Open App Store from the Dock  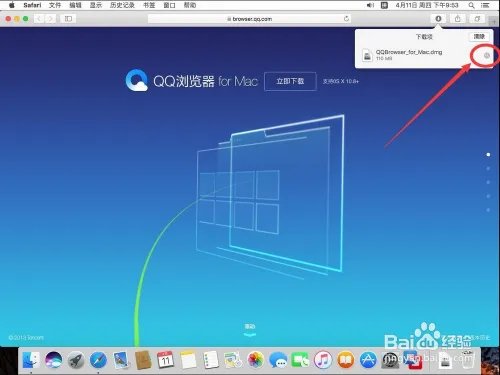click(x=368, y=360)
